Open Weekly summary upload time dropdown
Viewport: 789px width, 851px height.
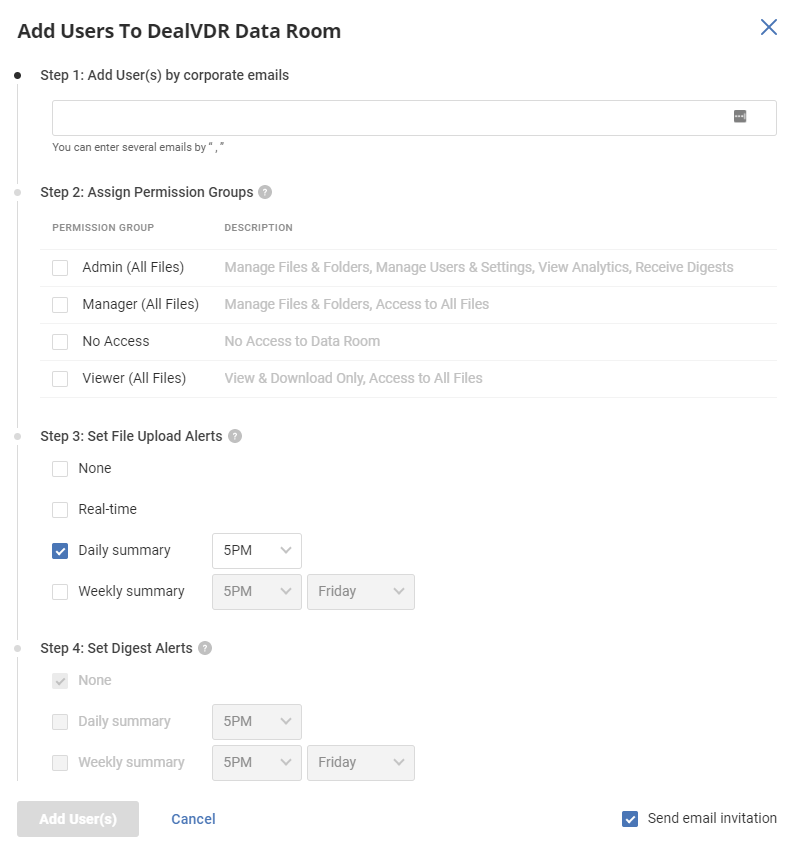[x=257, y=592]
